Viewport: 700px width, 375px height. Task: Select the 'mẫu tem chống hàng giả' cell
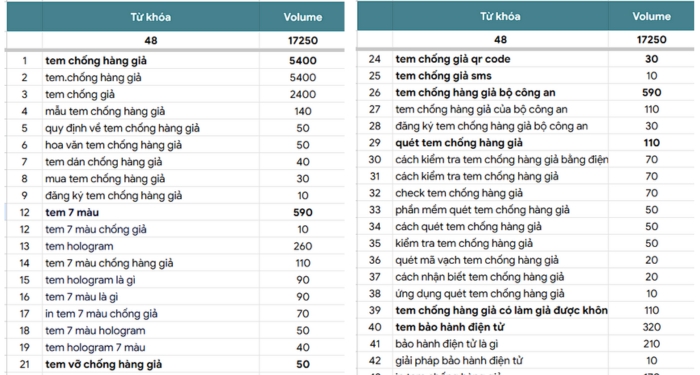pyautogui.click(x=151, y=111)
